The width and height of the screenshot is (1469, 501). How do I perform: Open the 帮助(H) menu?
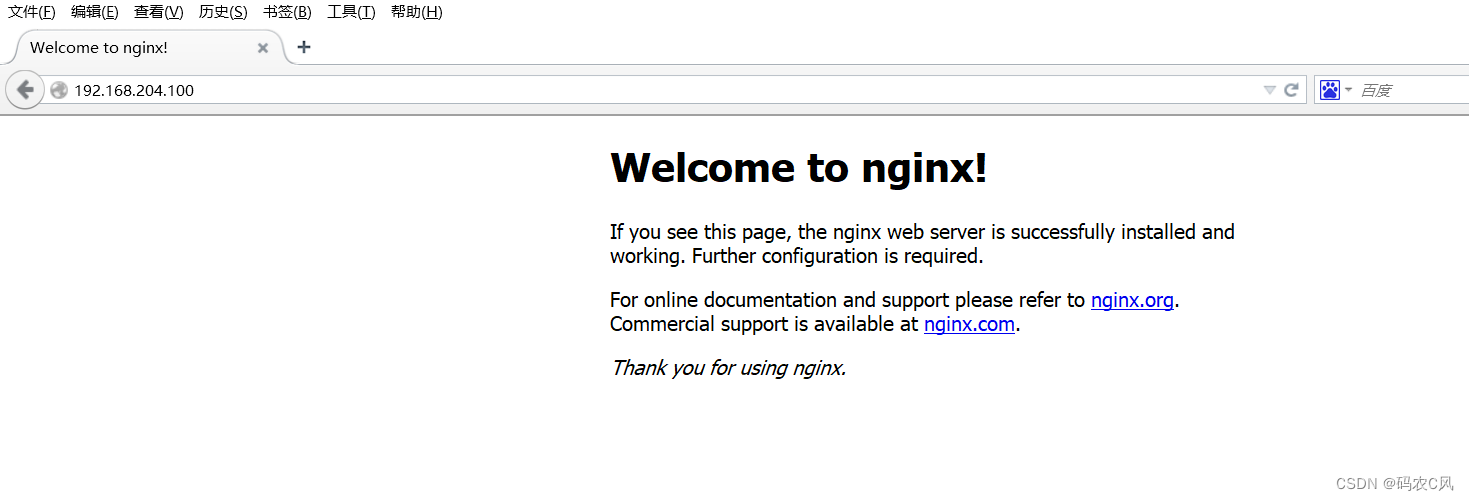pyautogui.click(x=417, y=12)
